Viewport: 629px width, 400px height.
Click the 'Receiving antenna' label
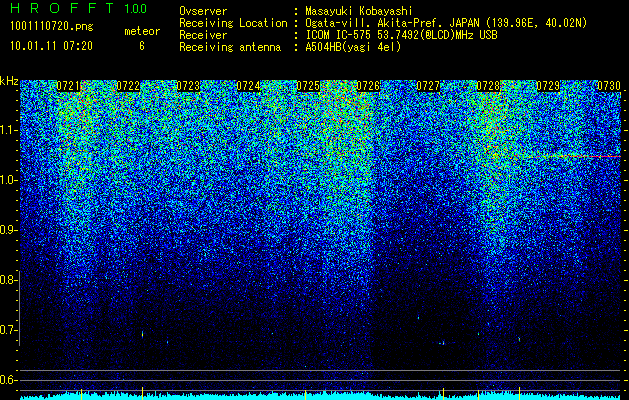pyautogui.click(x=230, y=47)
